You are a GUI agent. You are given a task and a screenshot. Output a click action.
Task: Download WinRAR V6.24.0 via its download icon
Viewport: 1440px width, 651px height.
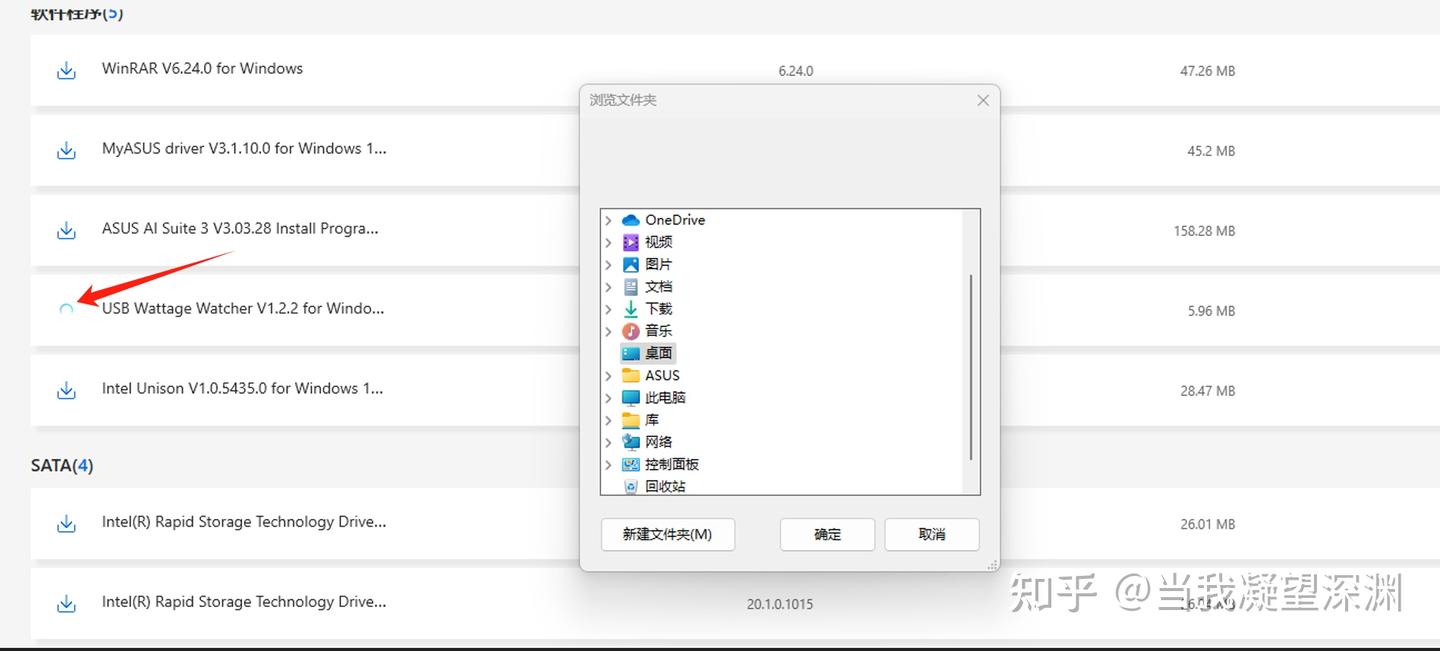tap(66, 71)
